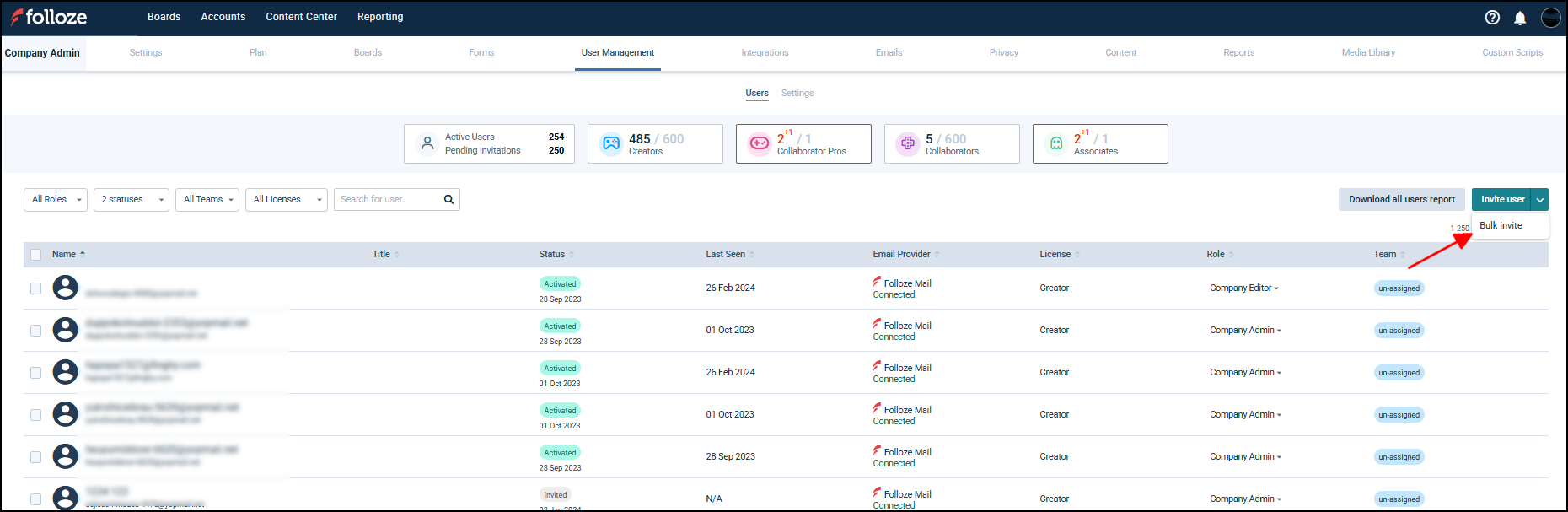
Task: Click the Creators gamepad icon
Action: [611, 143]
